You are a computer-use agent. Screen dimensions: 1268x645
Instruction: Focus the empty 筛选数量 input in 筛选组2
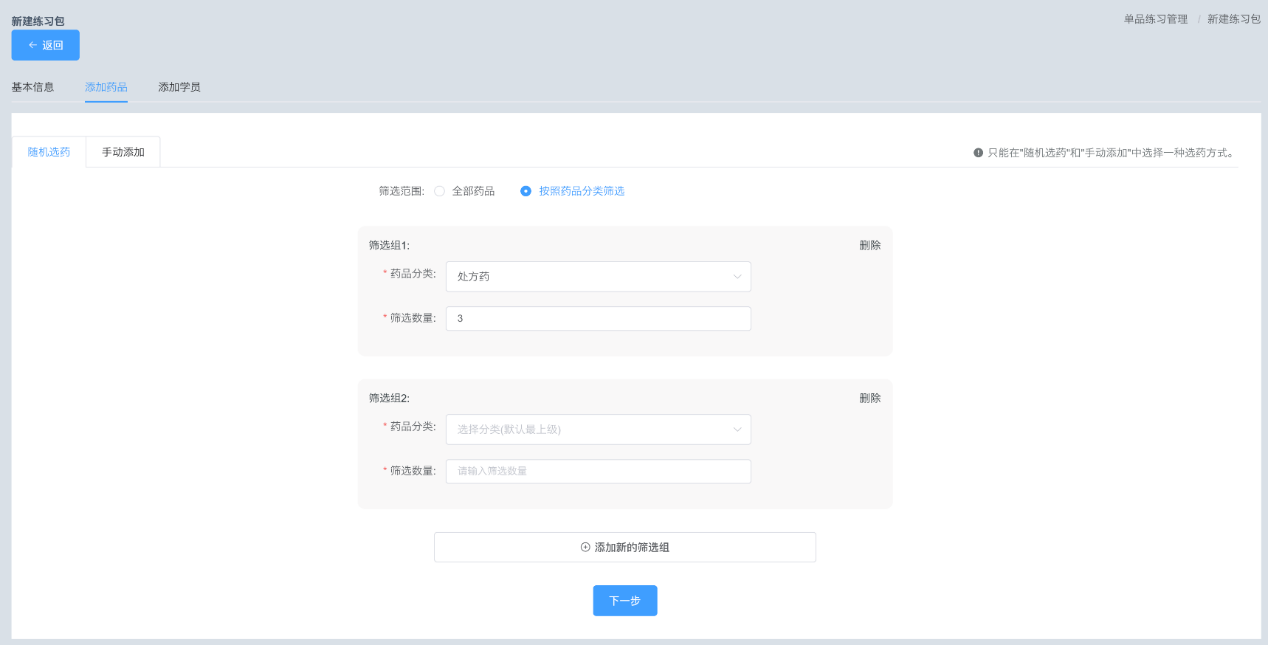[x=598, y=471]
